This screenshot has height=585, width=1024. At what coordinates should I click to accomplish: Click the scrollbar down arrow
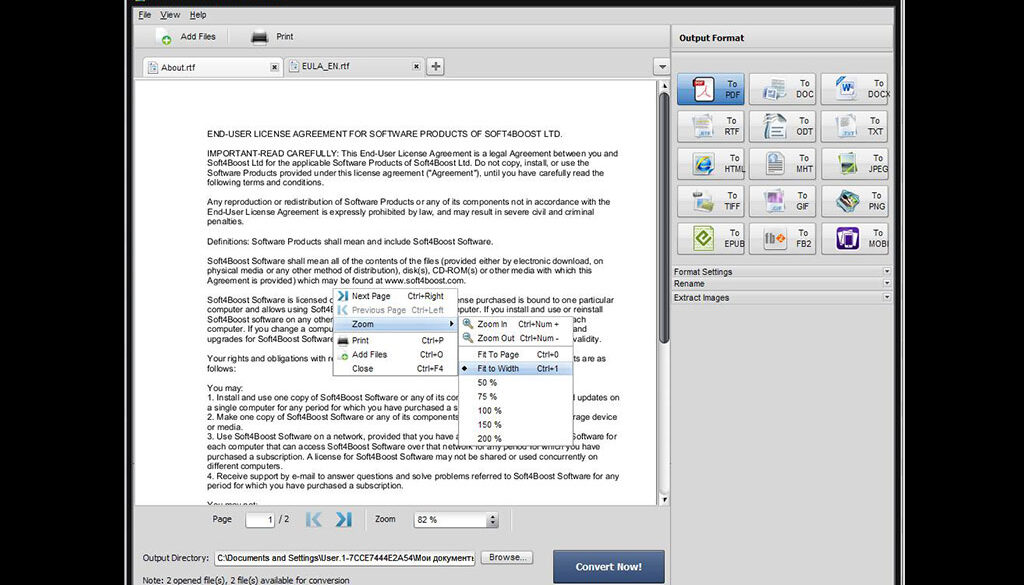(x=664, y=500)
